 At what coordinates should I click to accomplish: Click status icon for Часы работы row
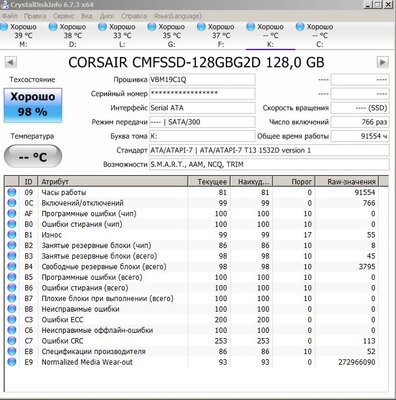pyautogui.click(x=12, y=192)
